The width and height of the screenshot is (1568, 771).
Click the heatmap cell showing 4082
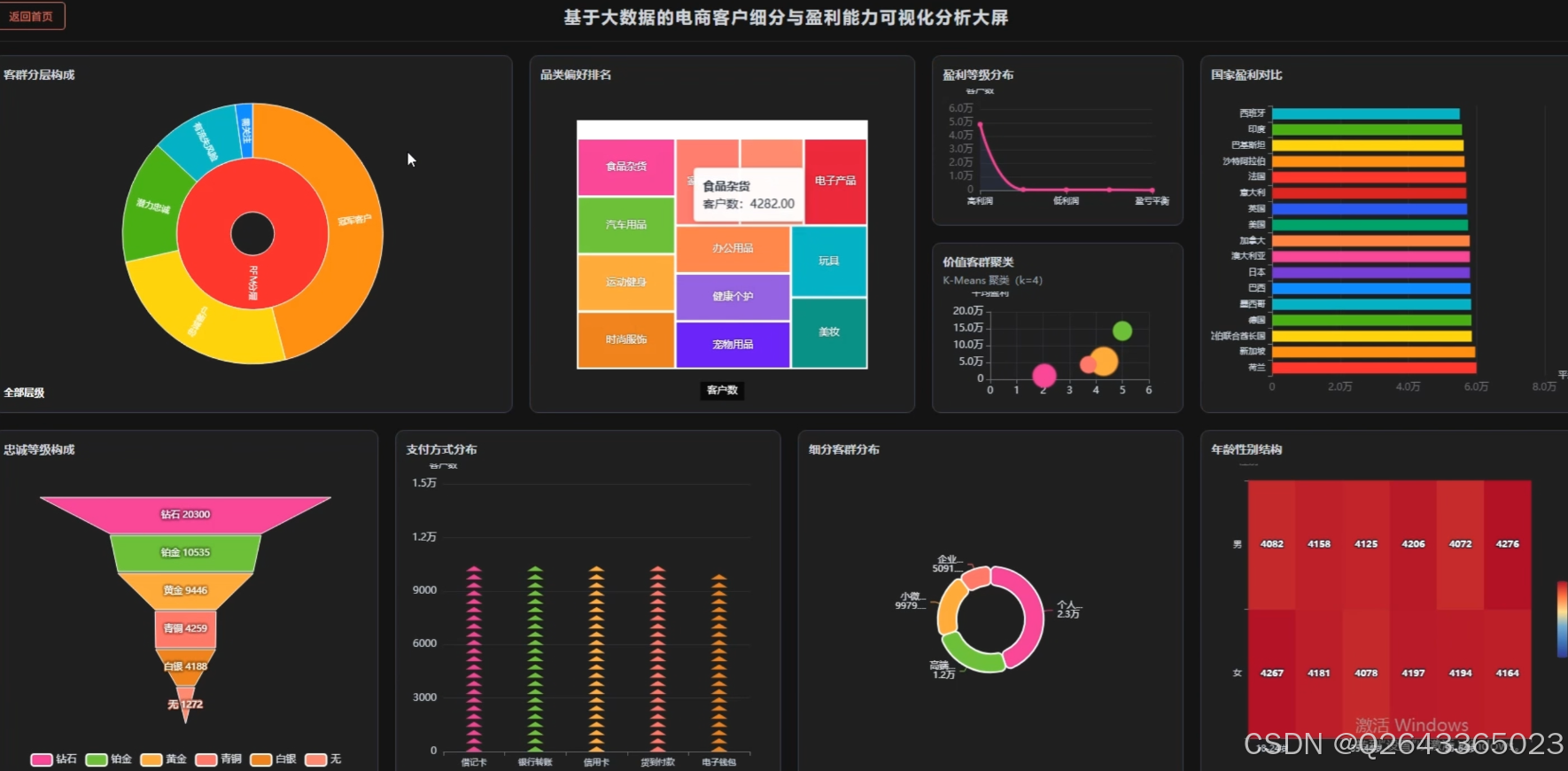(x=1271, y=544)
